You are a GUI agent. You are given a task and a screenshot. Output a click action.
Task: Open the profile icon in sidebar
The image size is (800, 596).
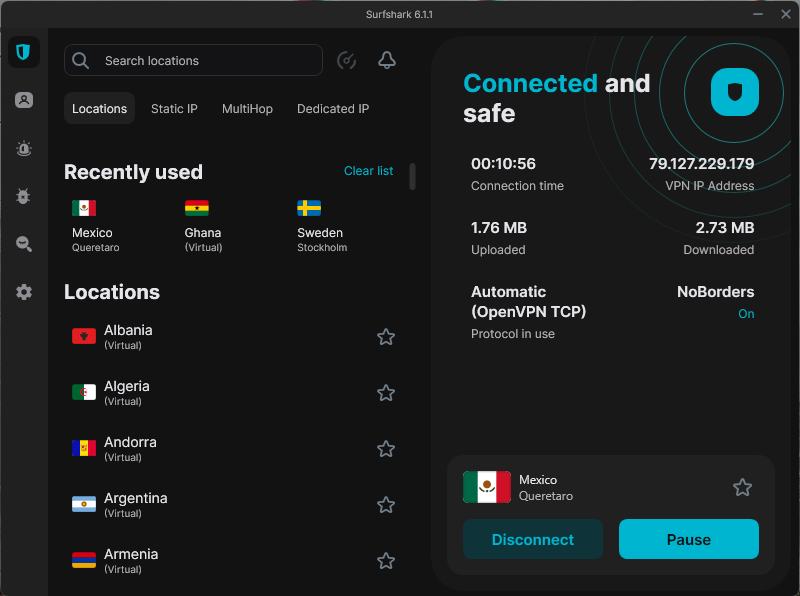point(23,100)
